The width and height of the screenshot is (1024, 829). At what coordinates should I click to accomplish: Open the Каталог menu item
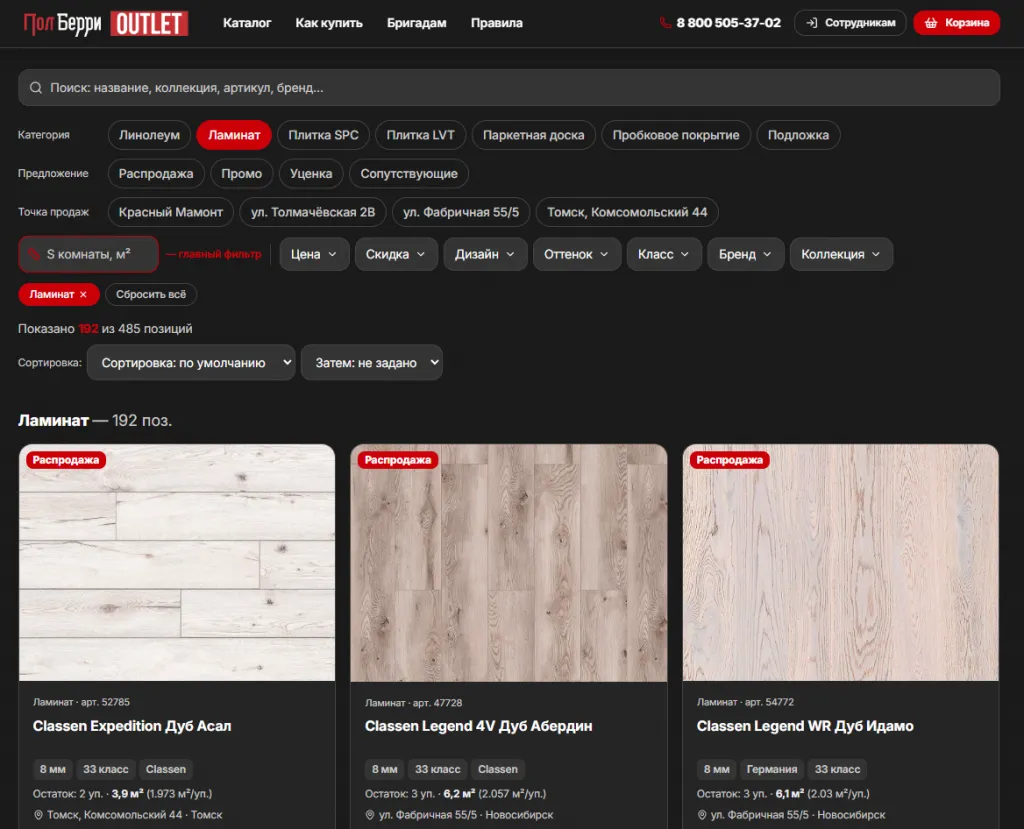pos(247,23)
